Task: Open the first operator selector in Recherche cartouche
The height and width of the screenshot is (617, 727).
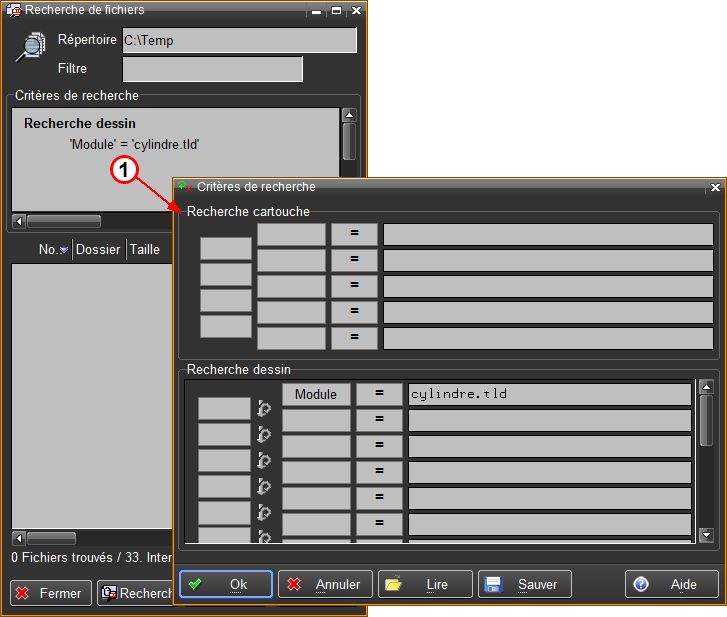Action: 354,234
